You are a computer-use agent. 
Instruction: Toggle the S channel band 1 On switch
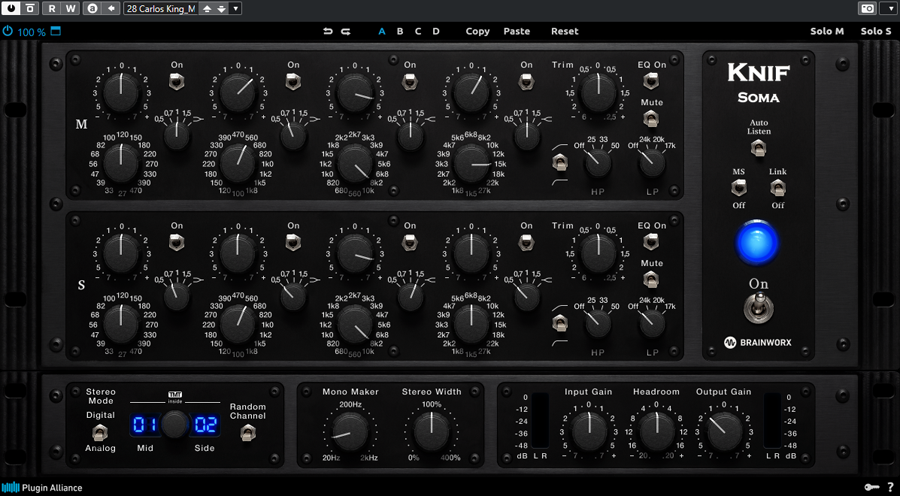coord(177,242)
